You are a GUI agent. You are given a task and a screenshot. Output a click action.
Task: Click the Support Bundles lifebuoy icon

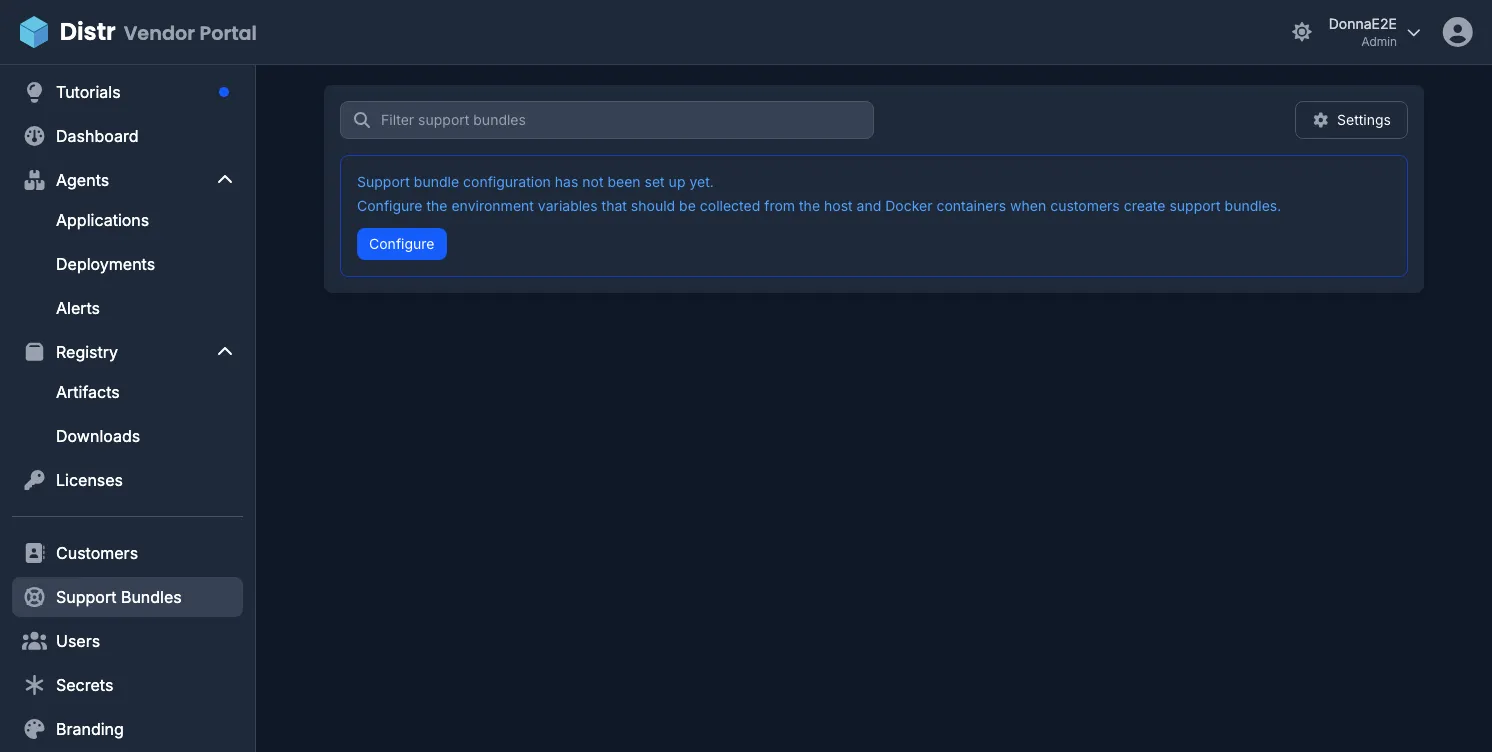pos(34,597)
